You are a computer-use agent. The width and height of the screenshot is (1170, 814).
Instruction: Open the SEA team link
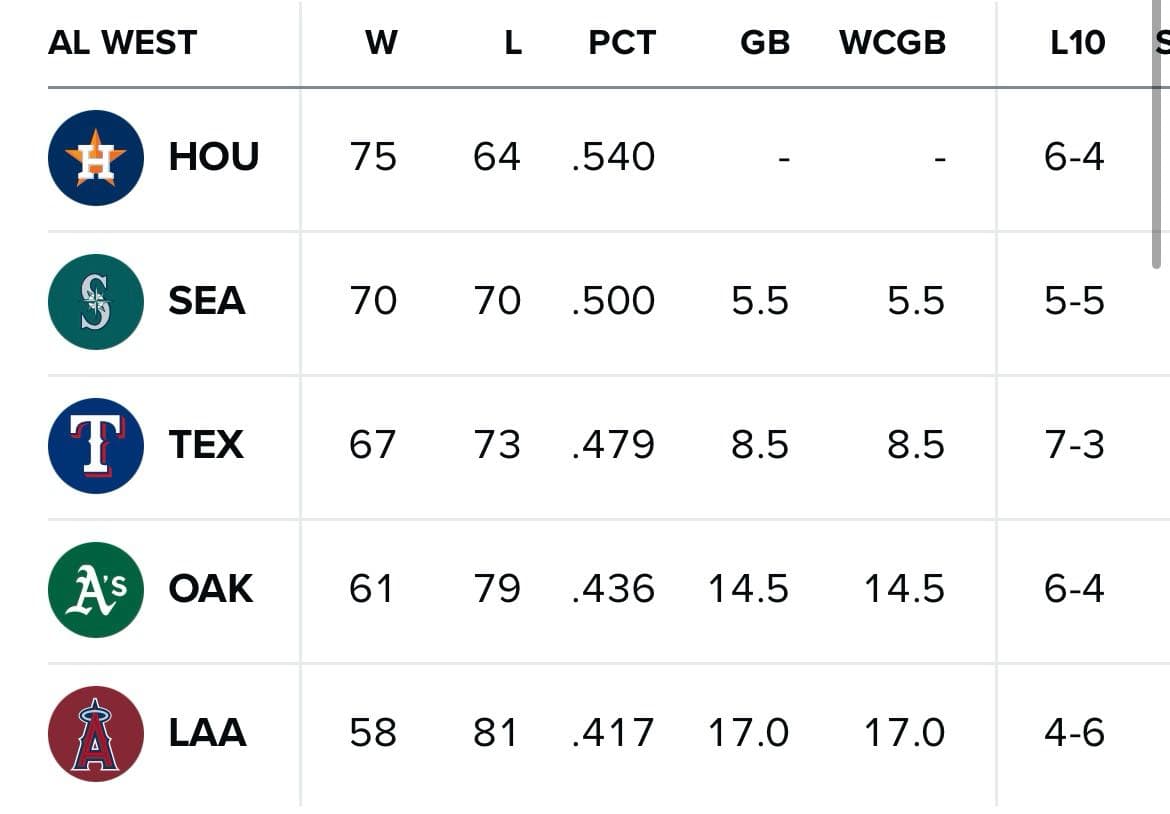click(206, 301)
